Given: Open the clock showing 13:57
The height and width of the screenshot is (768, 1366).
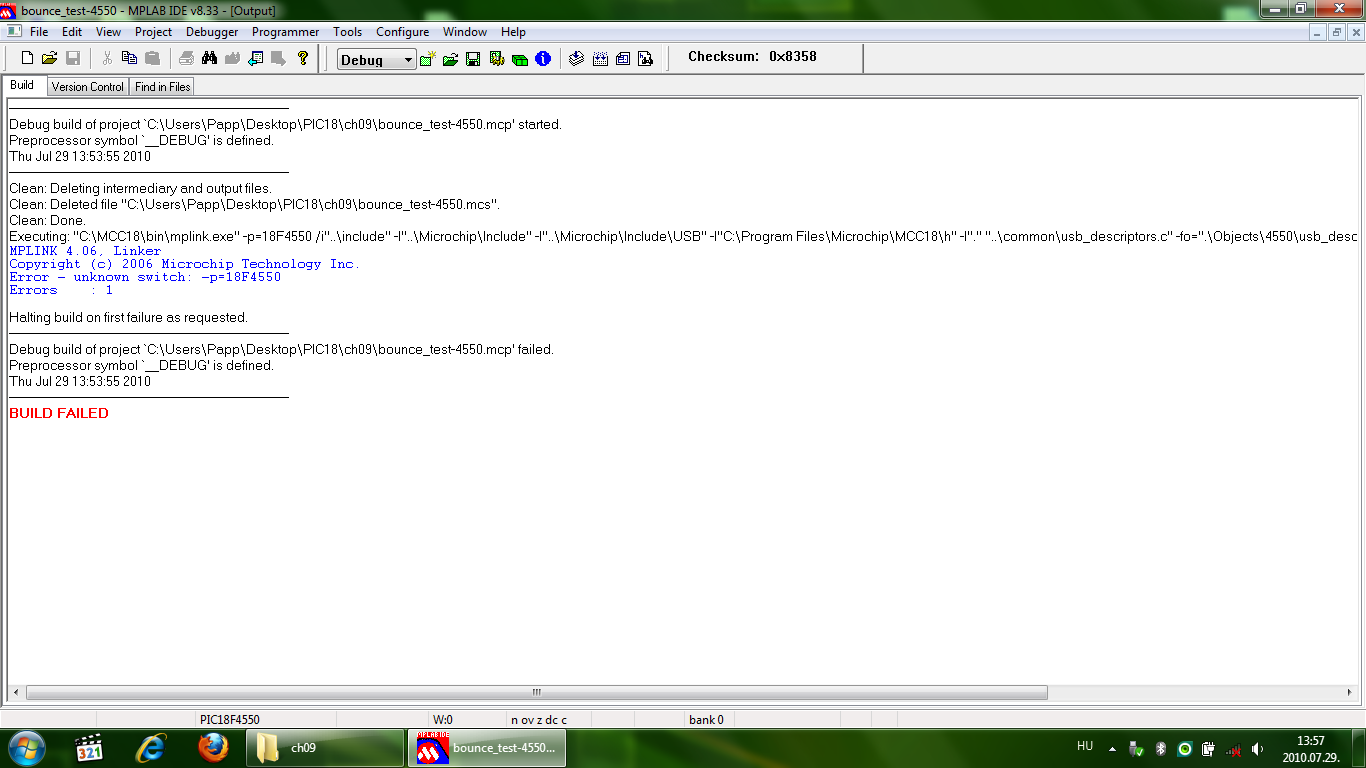Looking at the screenshot, I should point(1310,748).
